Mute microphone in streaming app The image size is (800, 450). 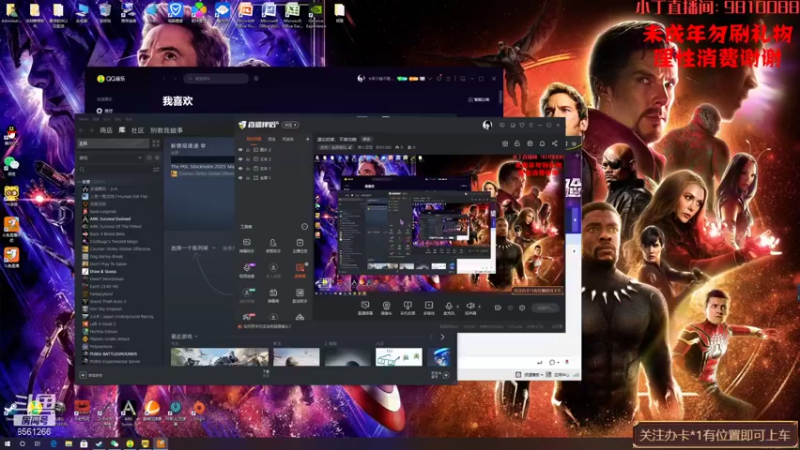(448, 307)
